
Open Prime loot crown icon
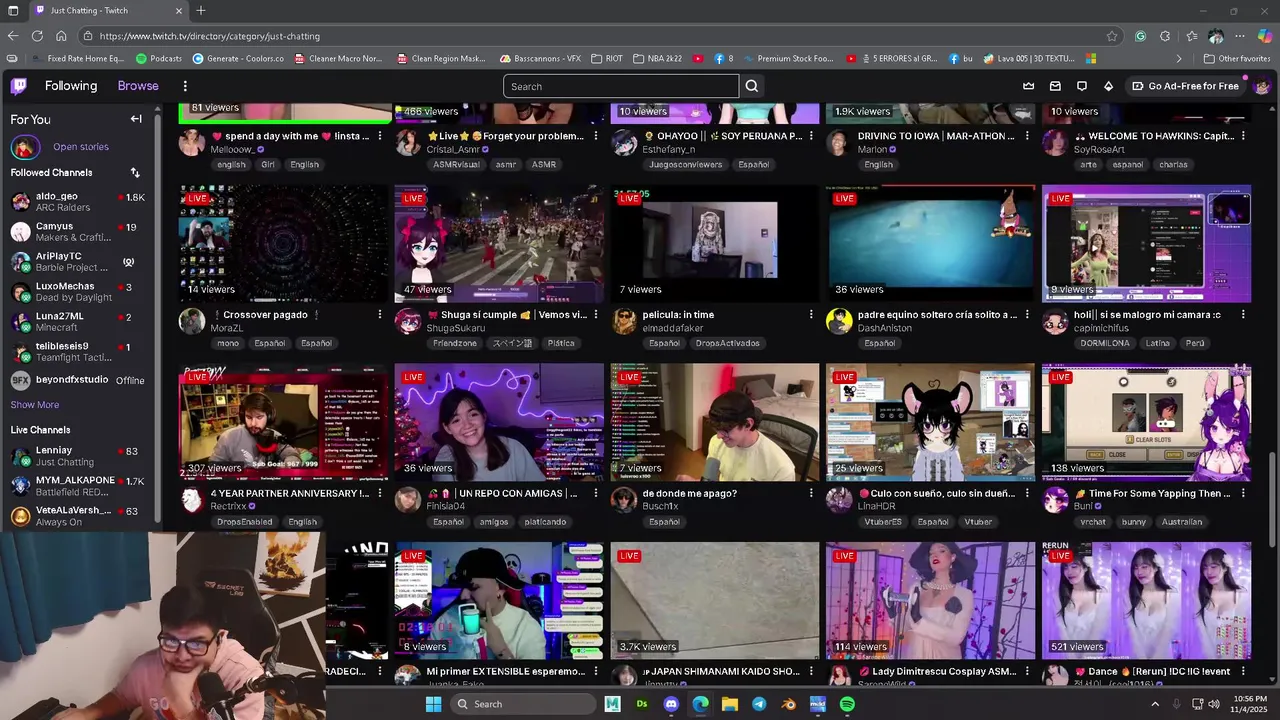point(1028,86)
